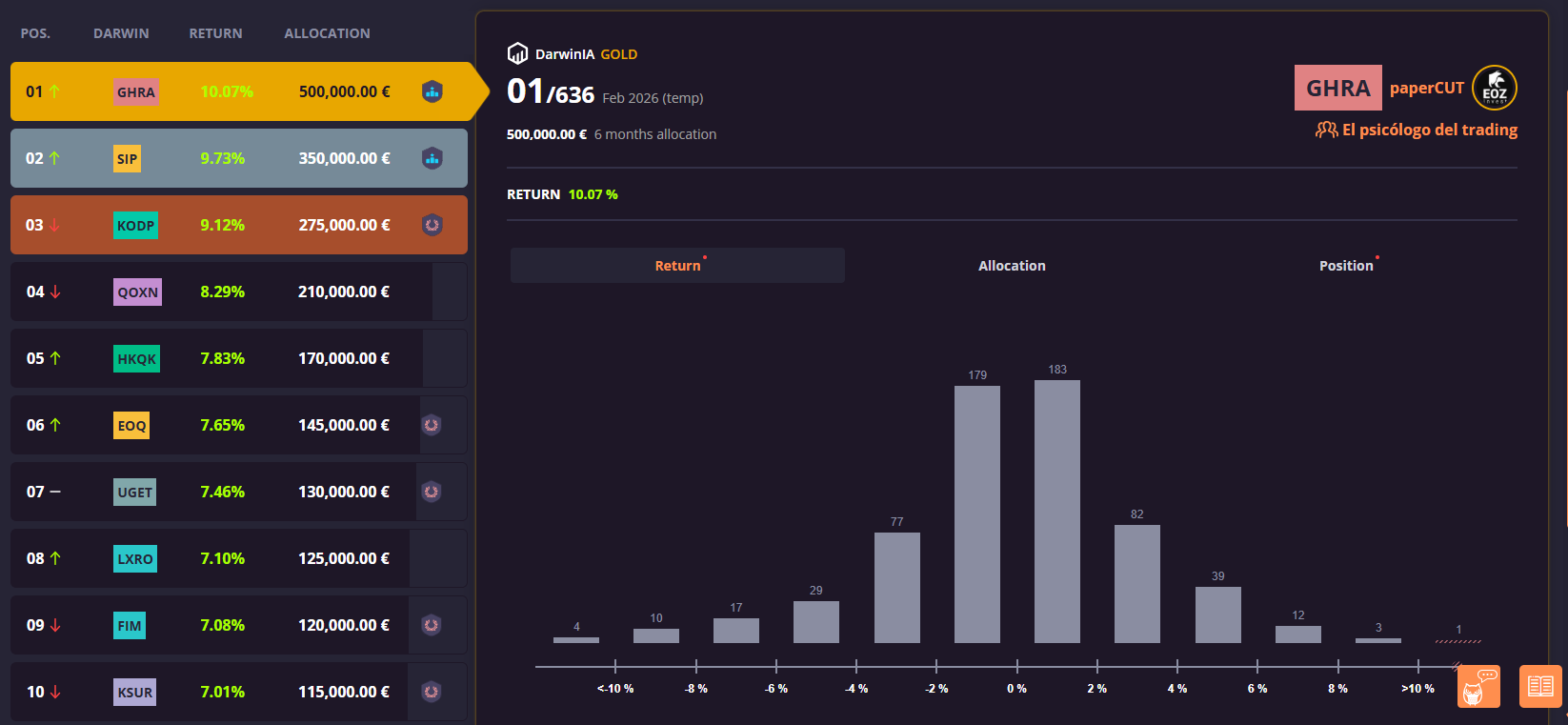Screen dimensions: 1568x725
Task: Click the podium badge on the SIP row
Action: click(x=432, y=158)
